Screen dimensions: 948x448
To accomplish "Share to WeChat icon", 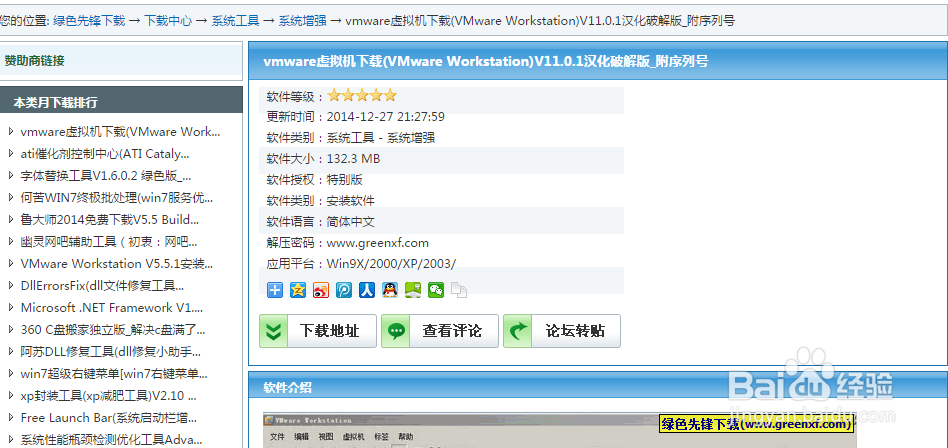I will coord(436,290).
